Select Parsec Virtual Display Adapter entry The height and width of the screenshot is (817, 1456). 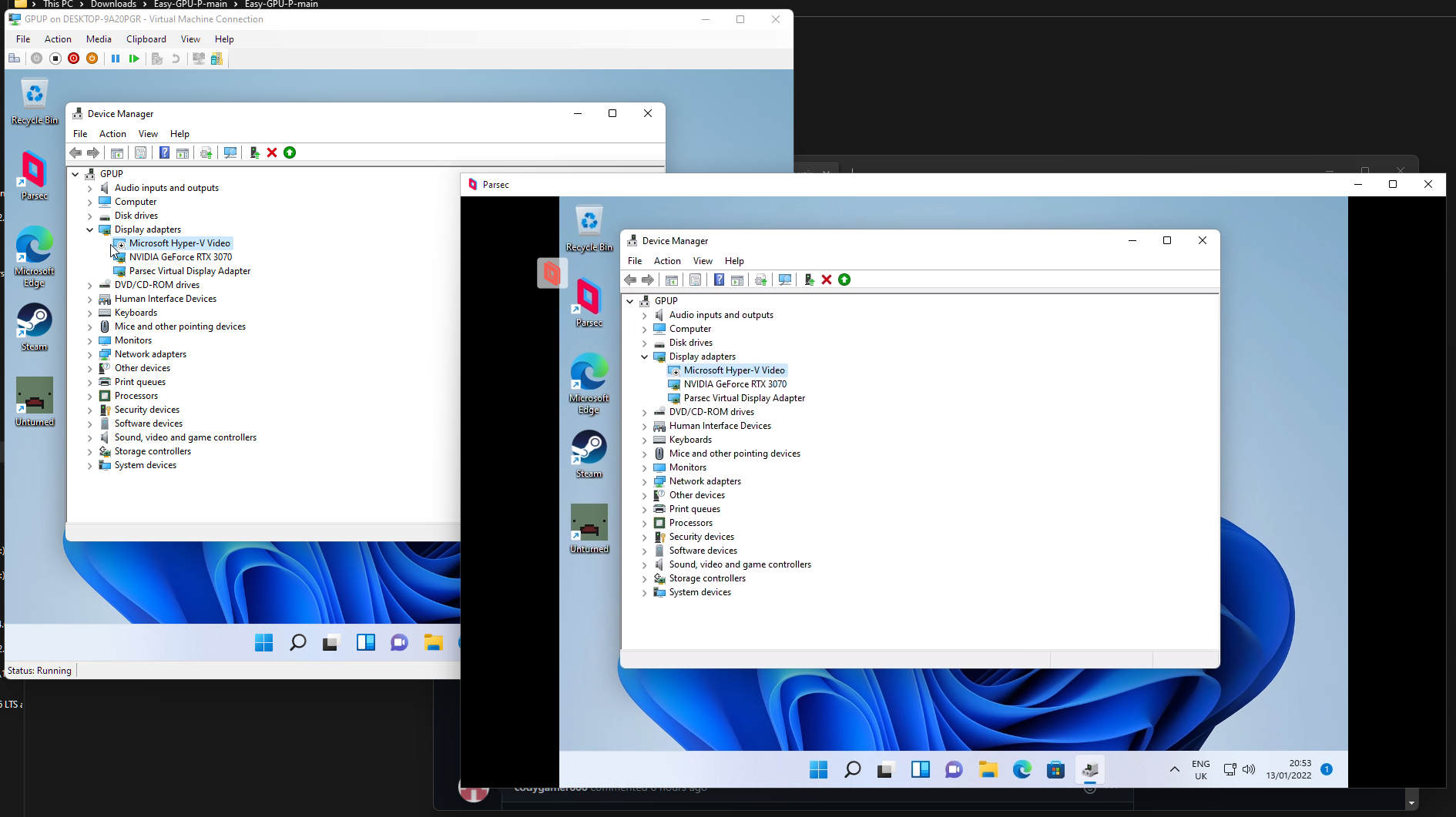744,398
